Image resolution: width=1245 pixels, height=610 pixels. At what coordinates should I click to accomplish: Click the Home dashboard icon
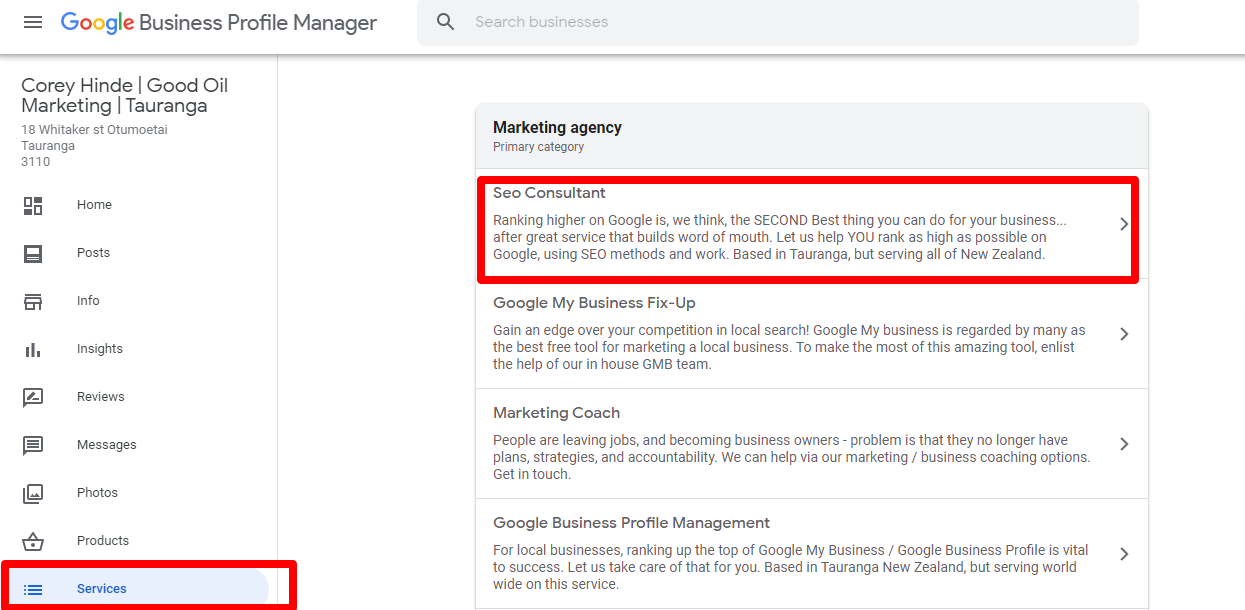click(x=33, y=205)
